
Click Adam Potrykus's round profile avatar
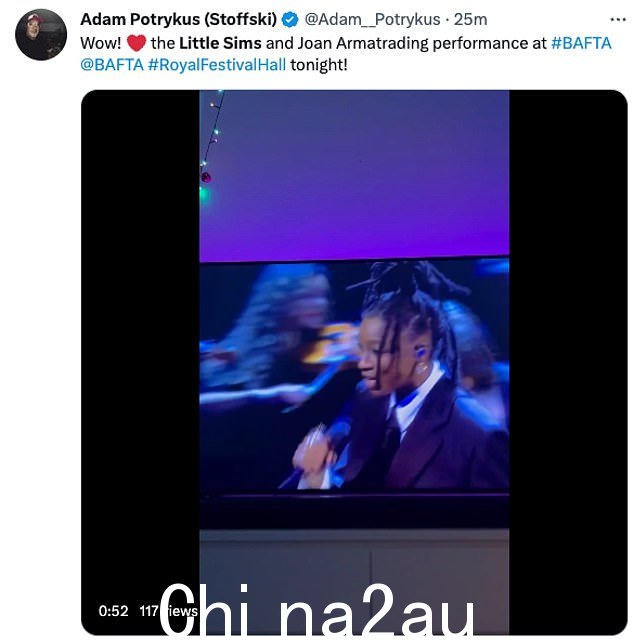pyautogui.click(x=41, y=35)
